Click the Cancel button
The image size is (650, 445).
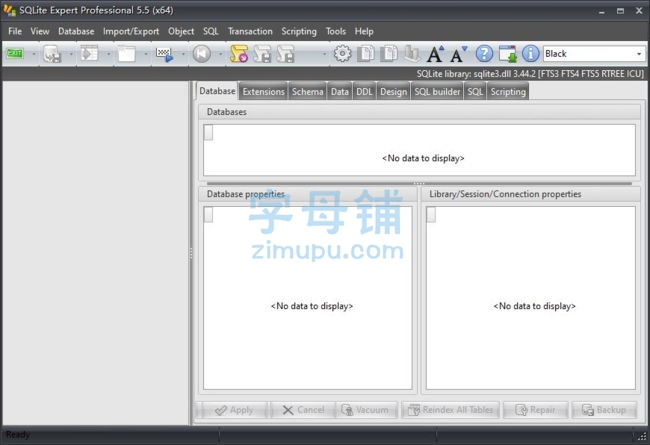click(x=303, y=410)
